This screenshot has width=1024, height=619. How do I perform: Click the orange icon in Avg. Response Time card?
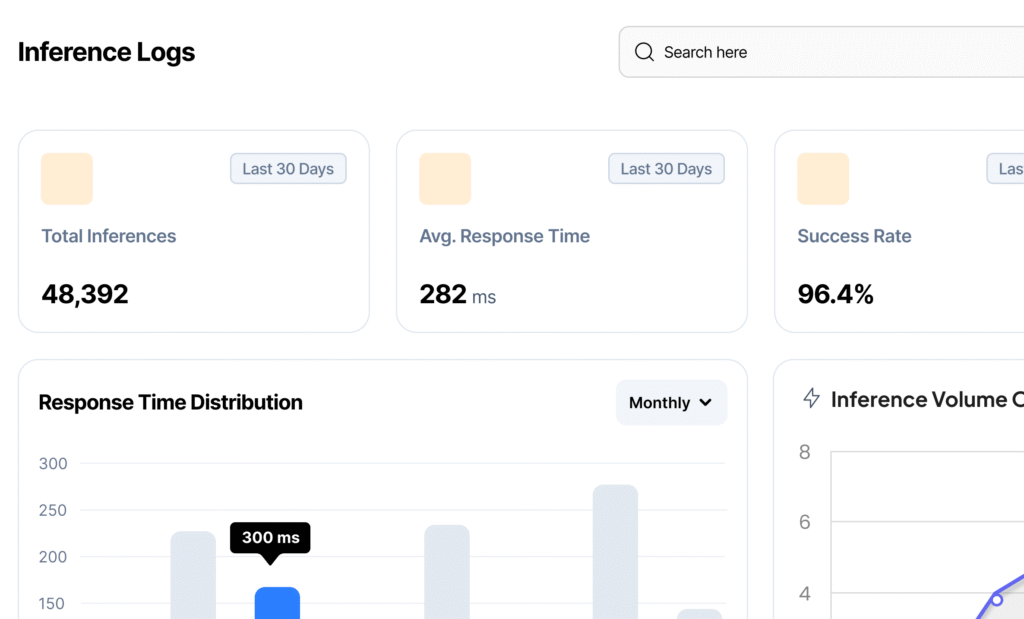pyautogui.click(x=445, y=179)
